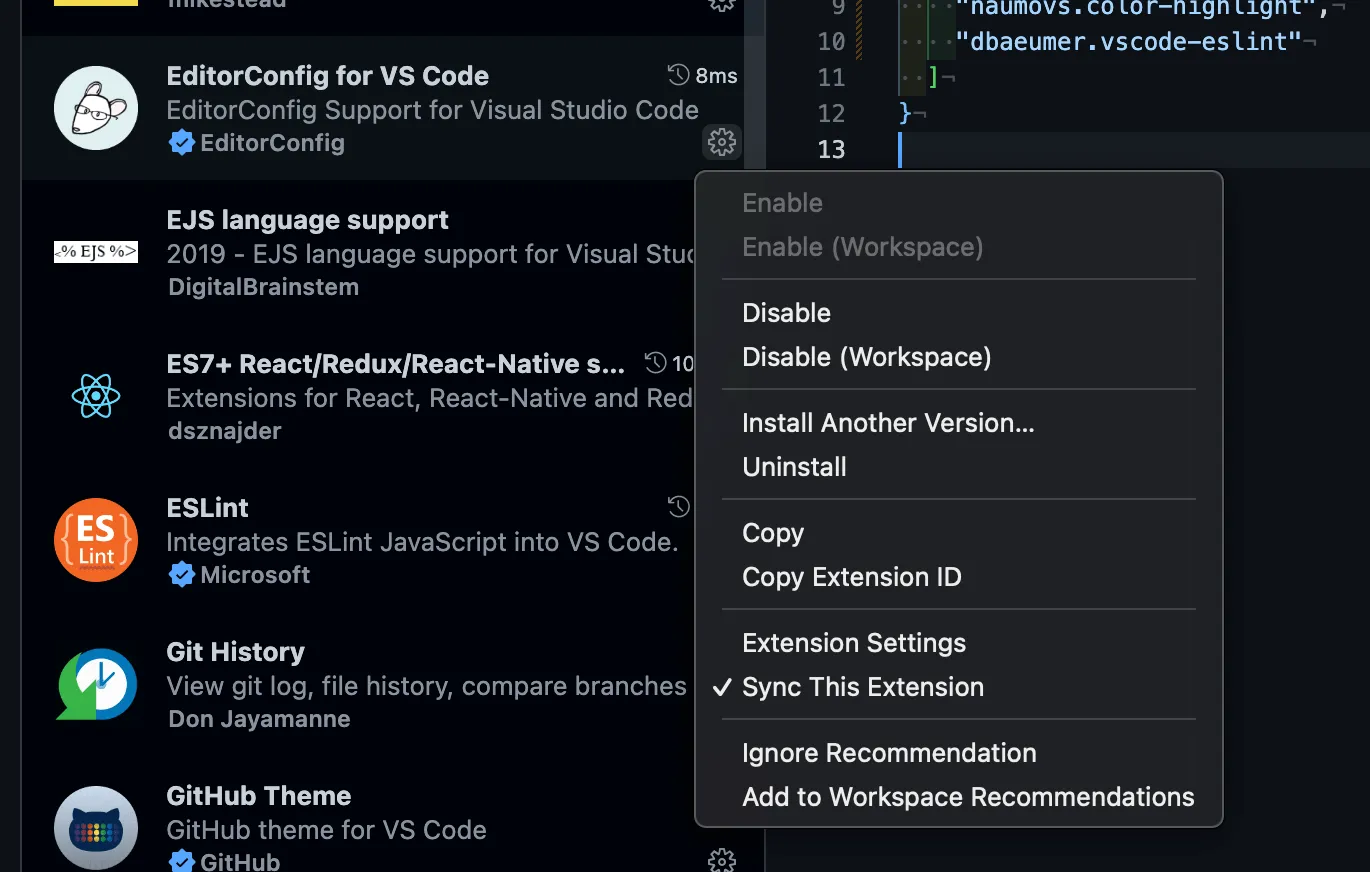1370x872 pixels.
Task: Select Ignore Recommendation
Action: 888,752
